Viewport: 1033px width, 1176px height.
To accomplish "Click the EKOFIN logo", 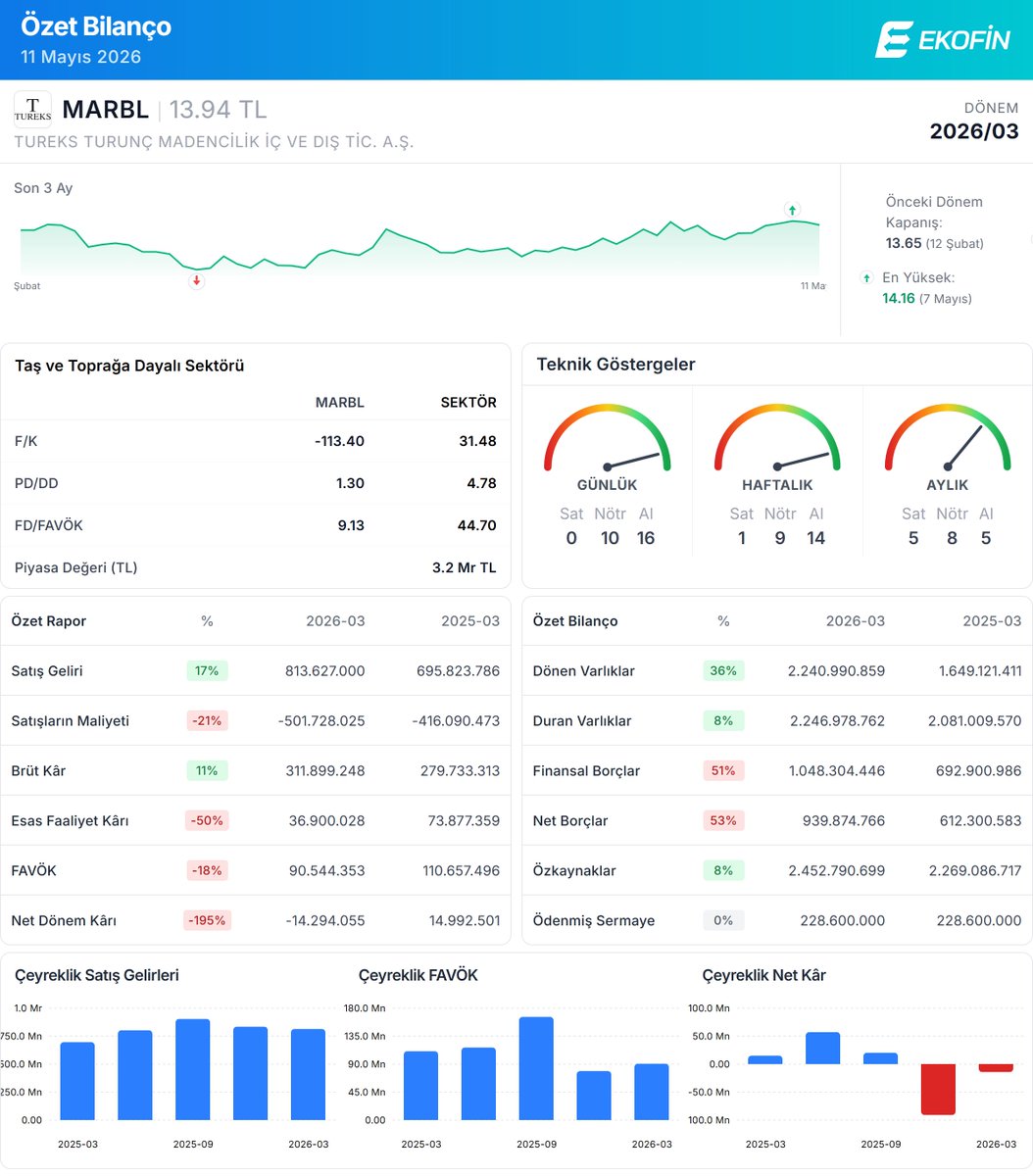I will 942,40.
